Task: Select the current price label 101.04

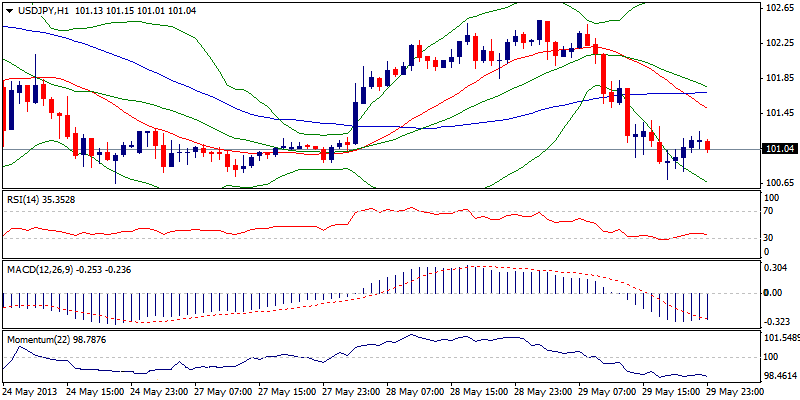Action: (x=778, y=149)
